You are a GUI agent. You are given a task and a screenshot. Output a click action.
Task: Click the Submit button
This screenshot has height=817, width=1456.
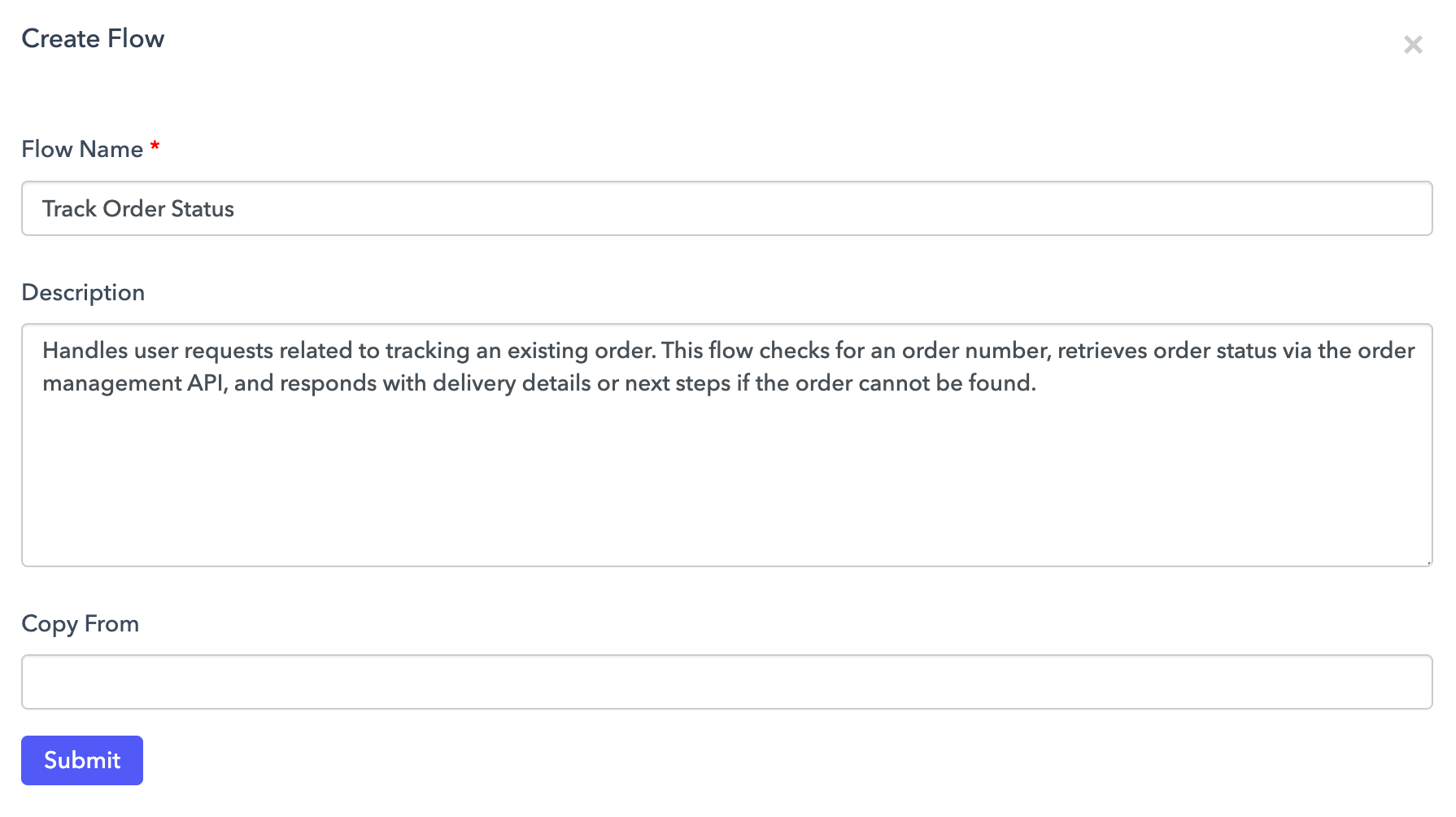(82, 760)
